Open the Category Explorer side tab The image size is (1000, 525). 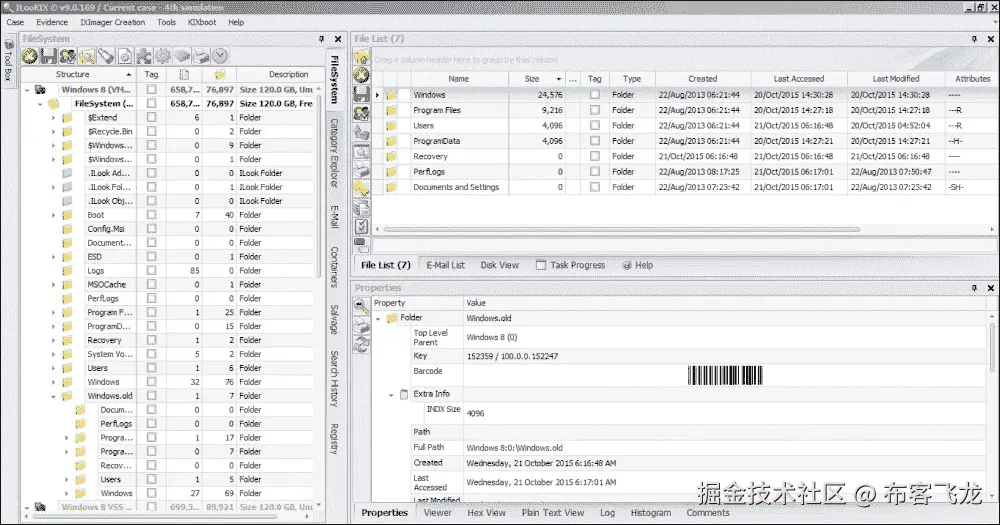coord(334,153)
